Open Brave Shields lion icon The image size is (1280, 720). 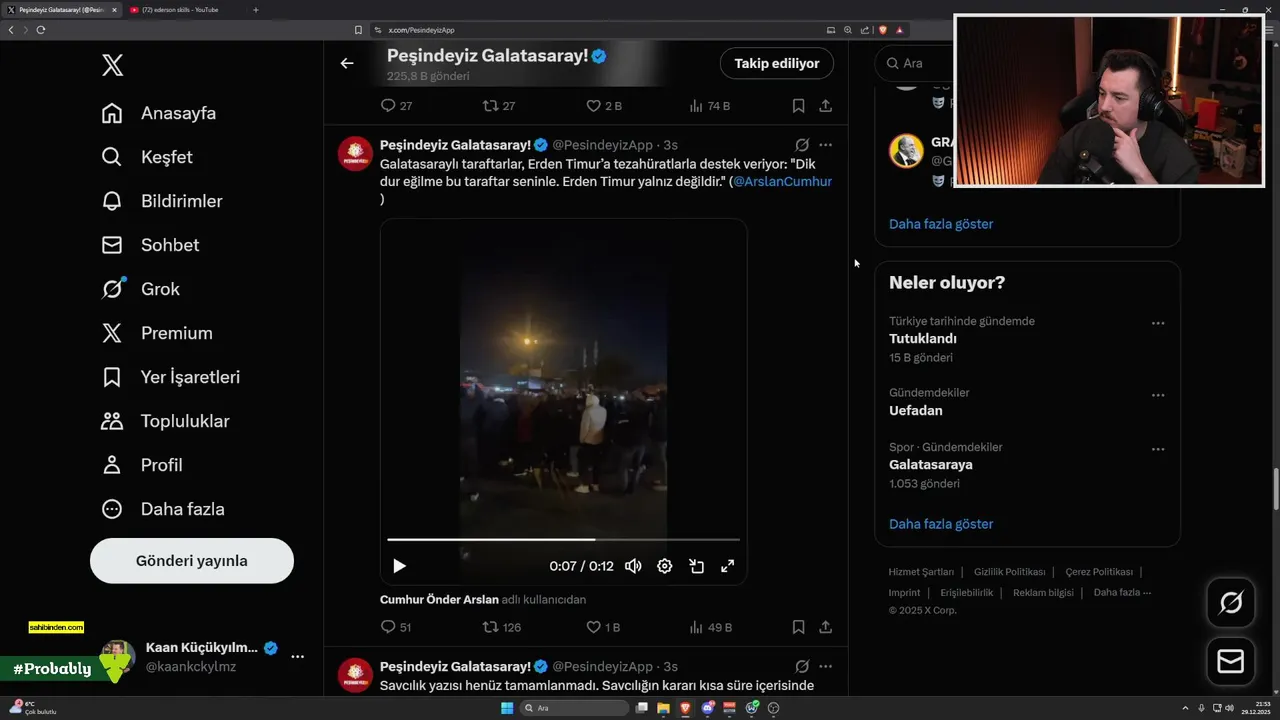(x=882, y=30)
